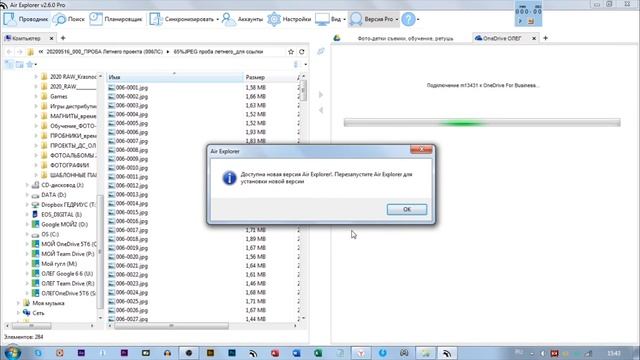
Task: Open the Вид view menu
Action: 330,19
